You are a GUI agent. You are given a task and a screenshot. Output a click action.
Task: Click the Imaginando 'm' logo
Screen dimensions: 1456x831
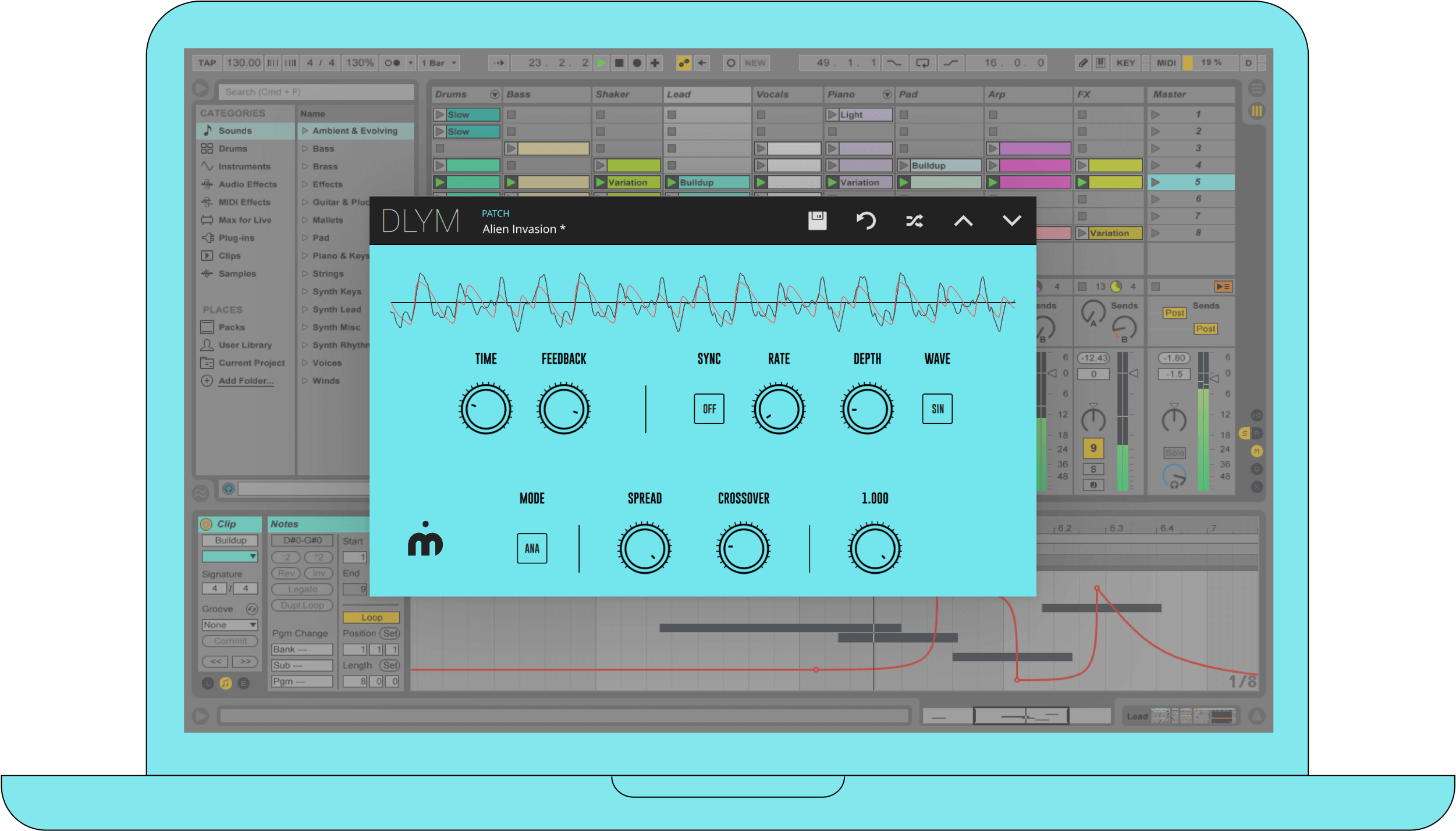pyautogui.click(x=425, y=539)
